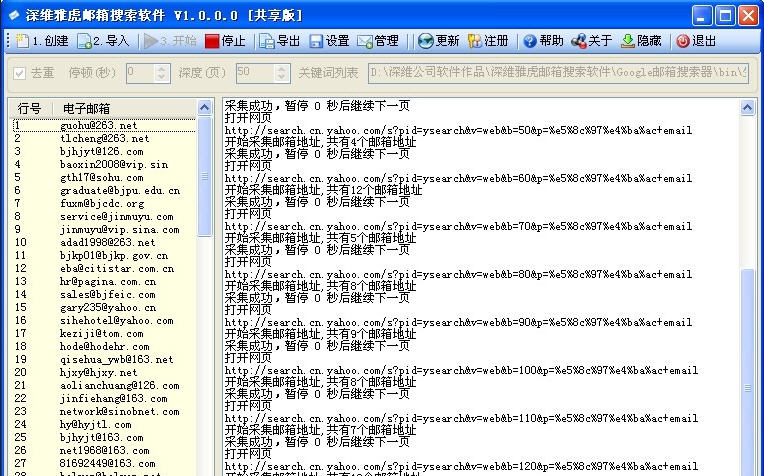764x476 pixels.
Task: Select row jinfiehang@163.com
Action: tap(103, 399)
